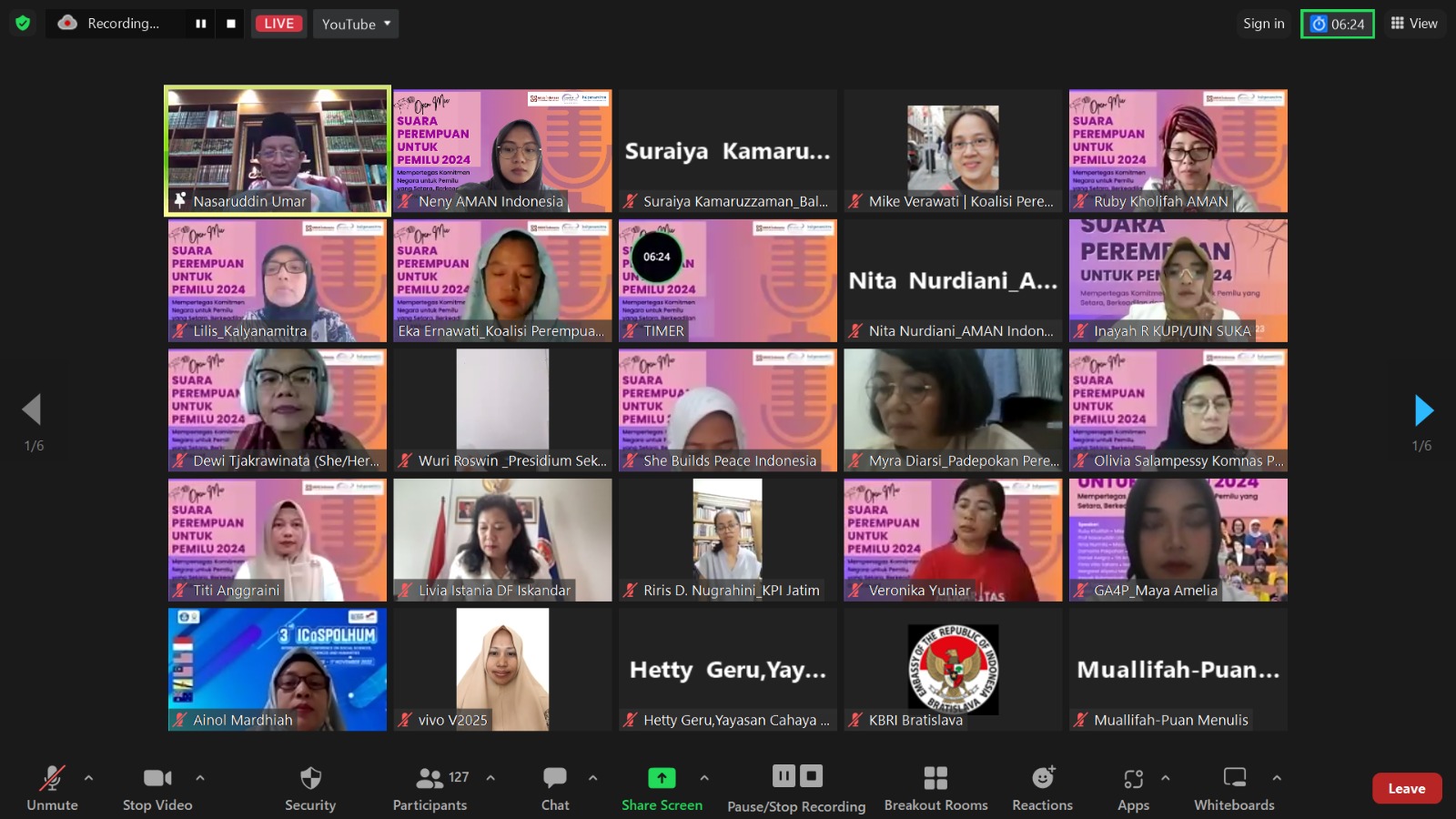Stop Video camera toggle
The height and width of the screenshot is (819, 1456).
[x=157, y=779]
